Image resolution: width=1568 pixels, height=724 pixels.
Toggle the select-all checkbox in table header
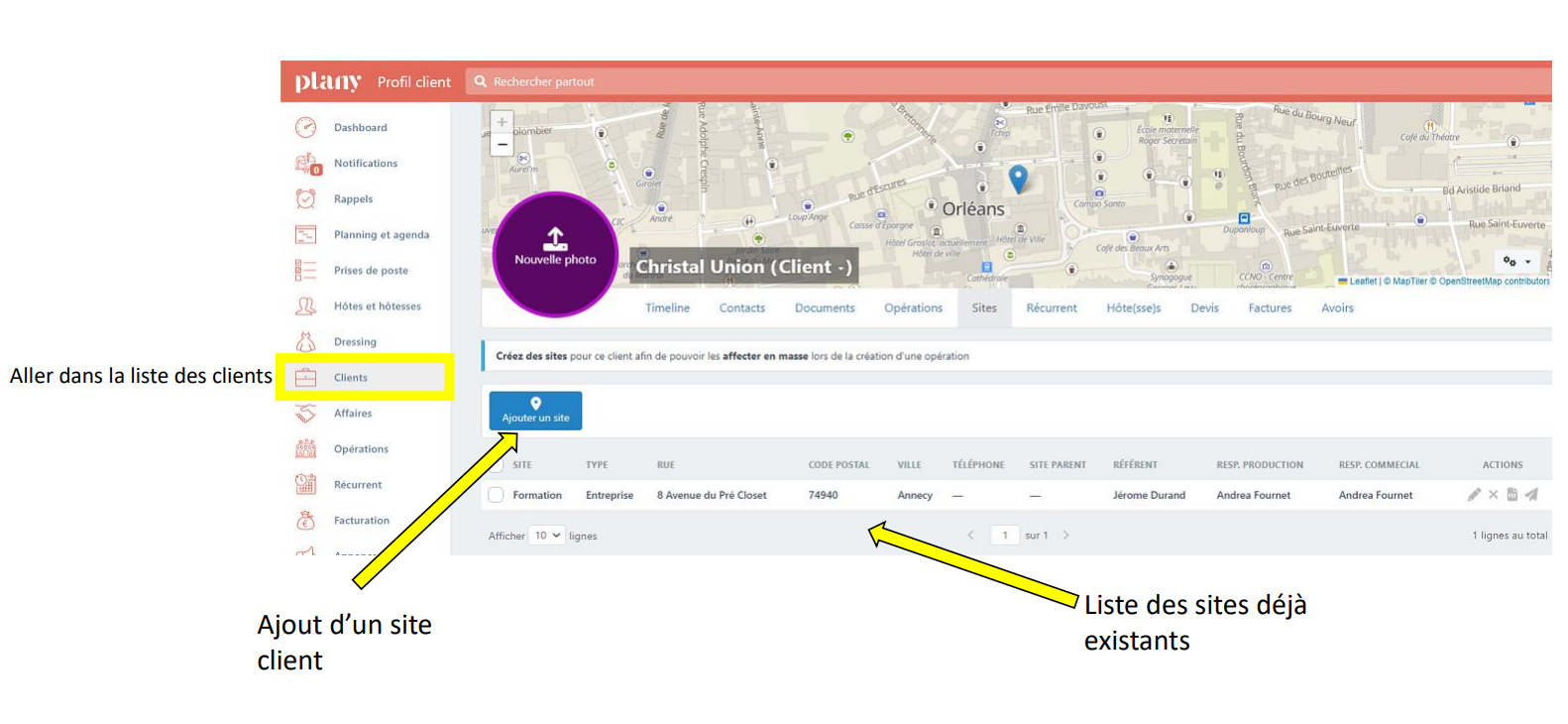pos(497,464)
